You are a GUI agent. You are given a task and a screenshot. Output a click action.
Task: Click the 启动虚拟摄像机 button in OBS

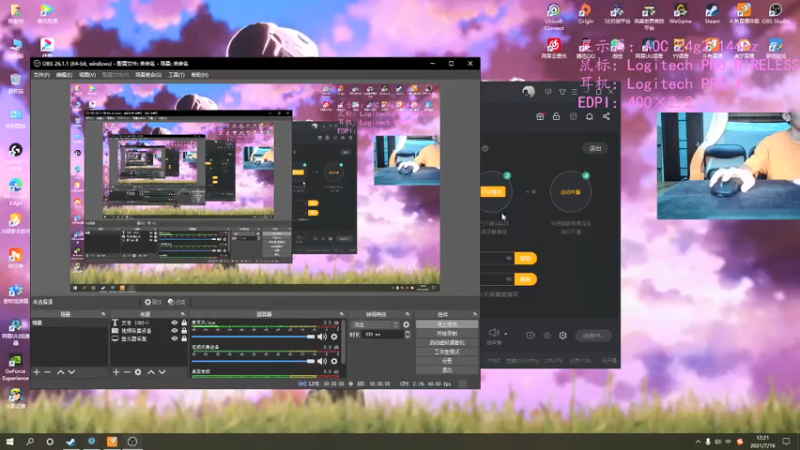pyautogui.click(x=447, y=342)
